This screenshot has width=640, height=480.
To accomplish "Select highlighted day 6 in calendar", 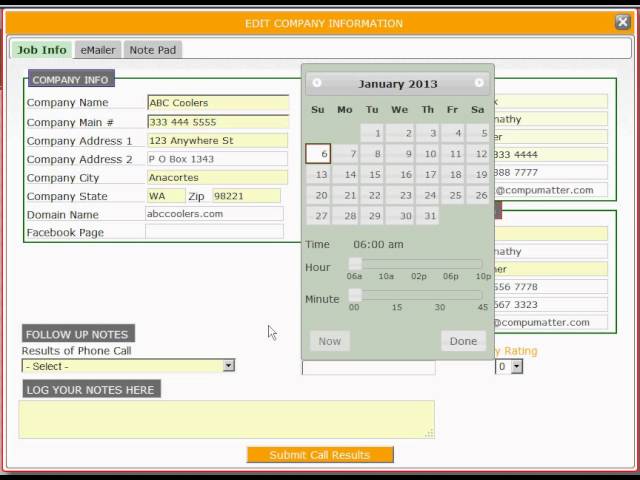I will [x=318, y=154].
